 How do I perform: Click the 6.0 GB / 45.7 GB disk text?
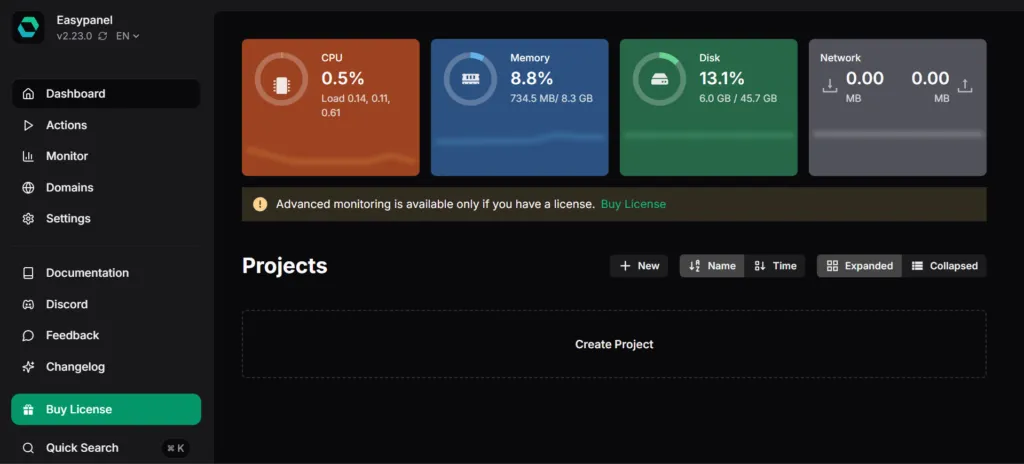[x=738, y=99]
